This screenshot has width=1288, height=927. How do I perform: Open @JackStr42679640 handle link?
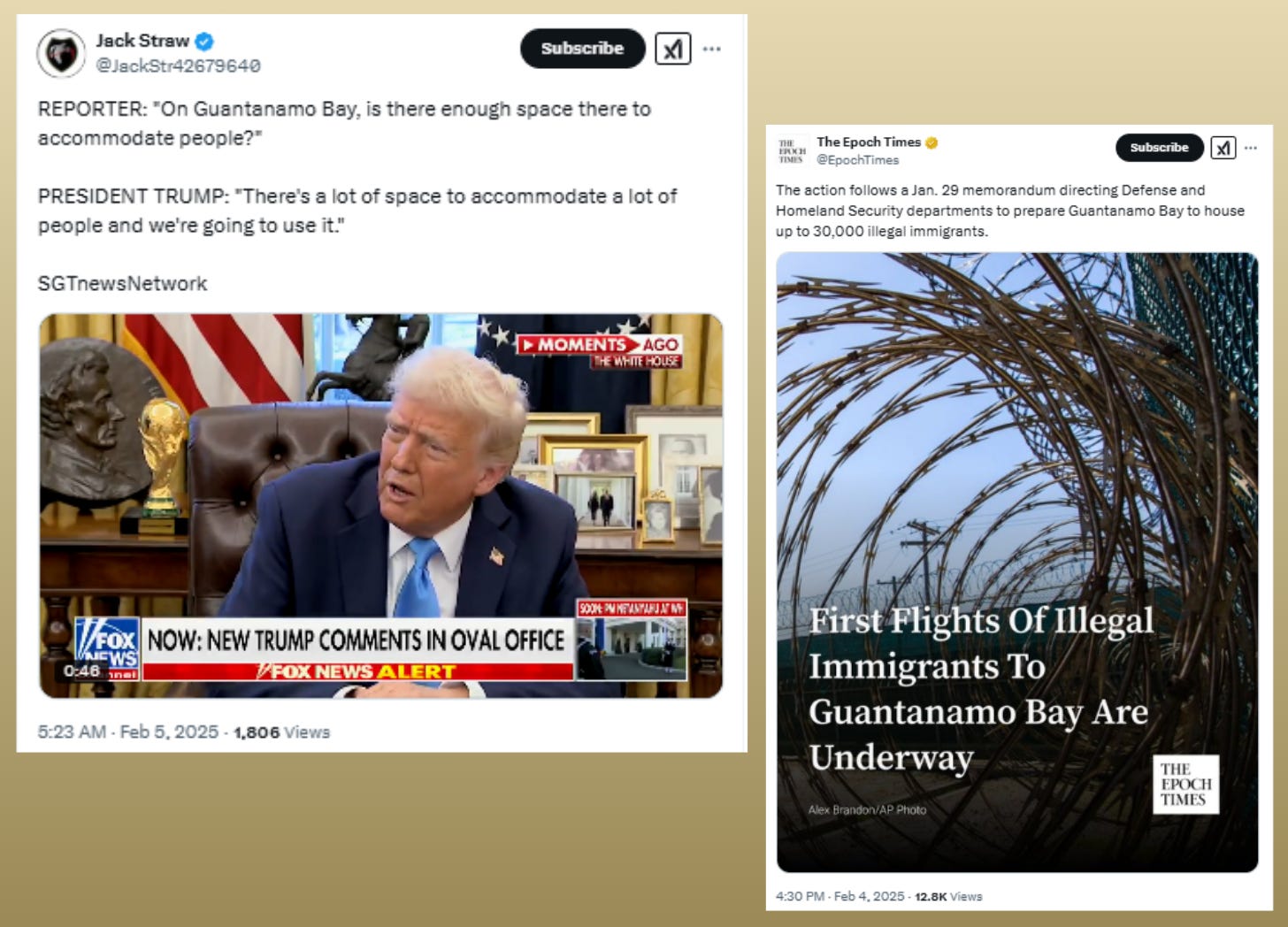[x=178, y=65]
